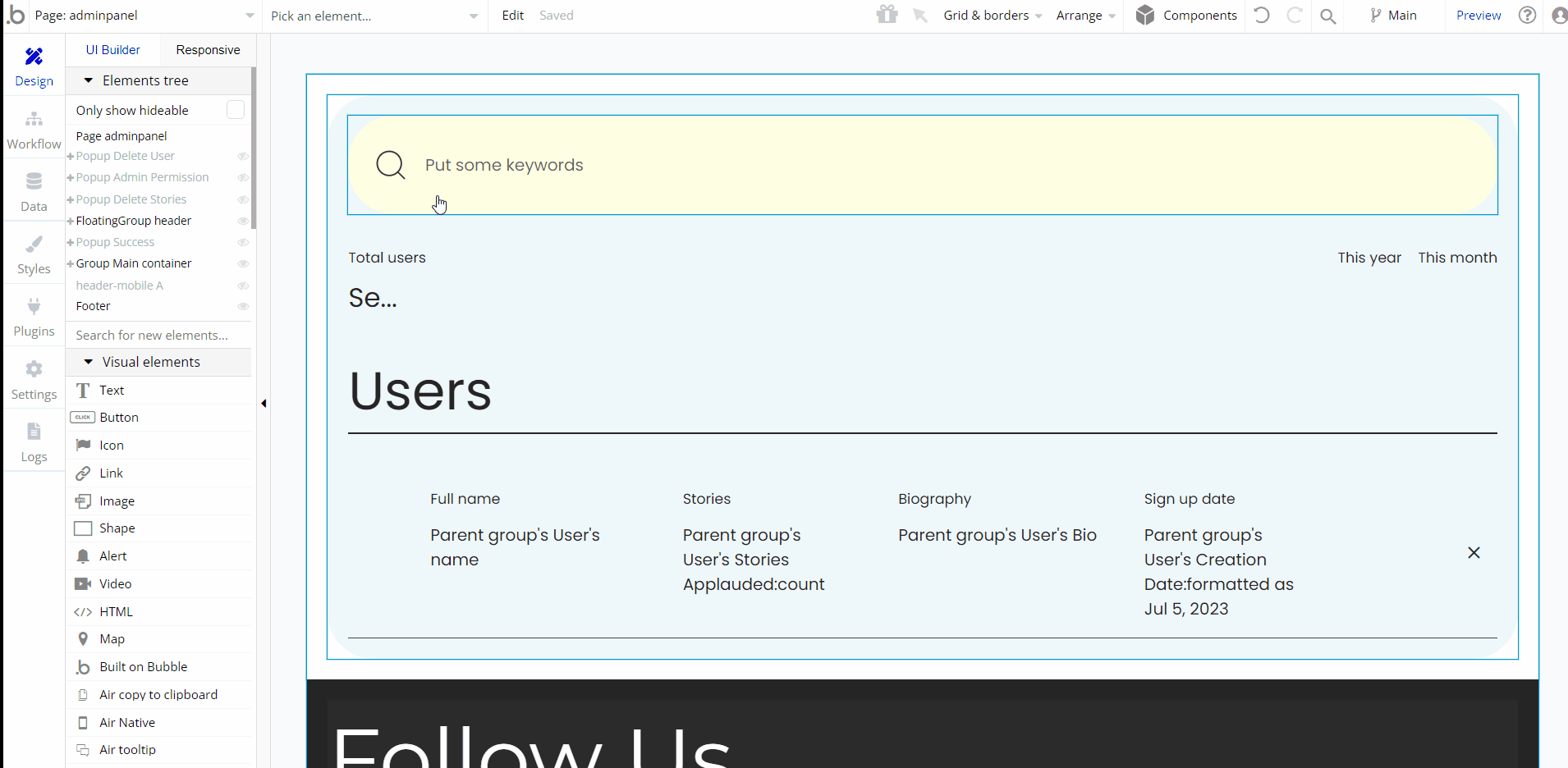Open the Components cube menu
This screenshot has width=1568, height=768.
(x=1186, y=15)
